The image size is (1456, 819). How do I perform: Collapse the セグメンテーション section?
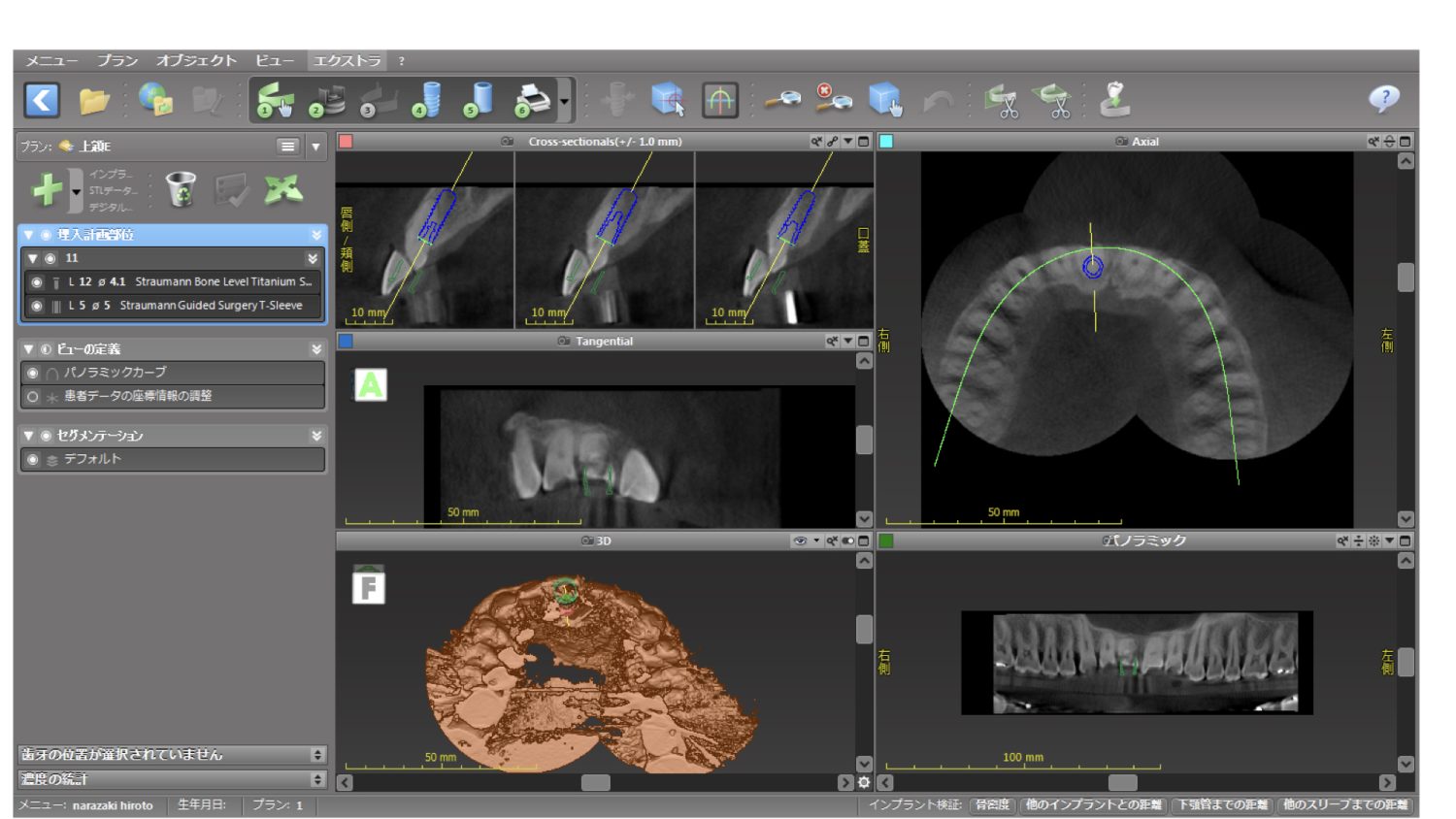28,436
